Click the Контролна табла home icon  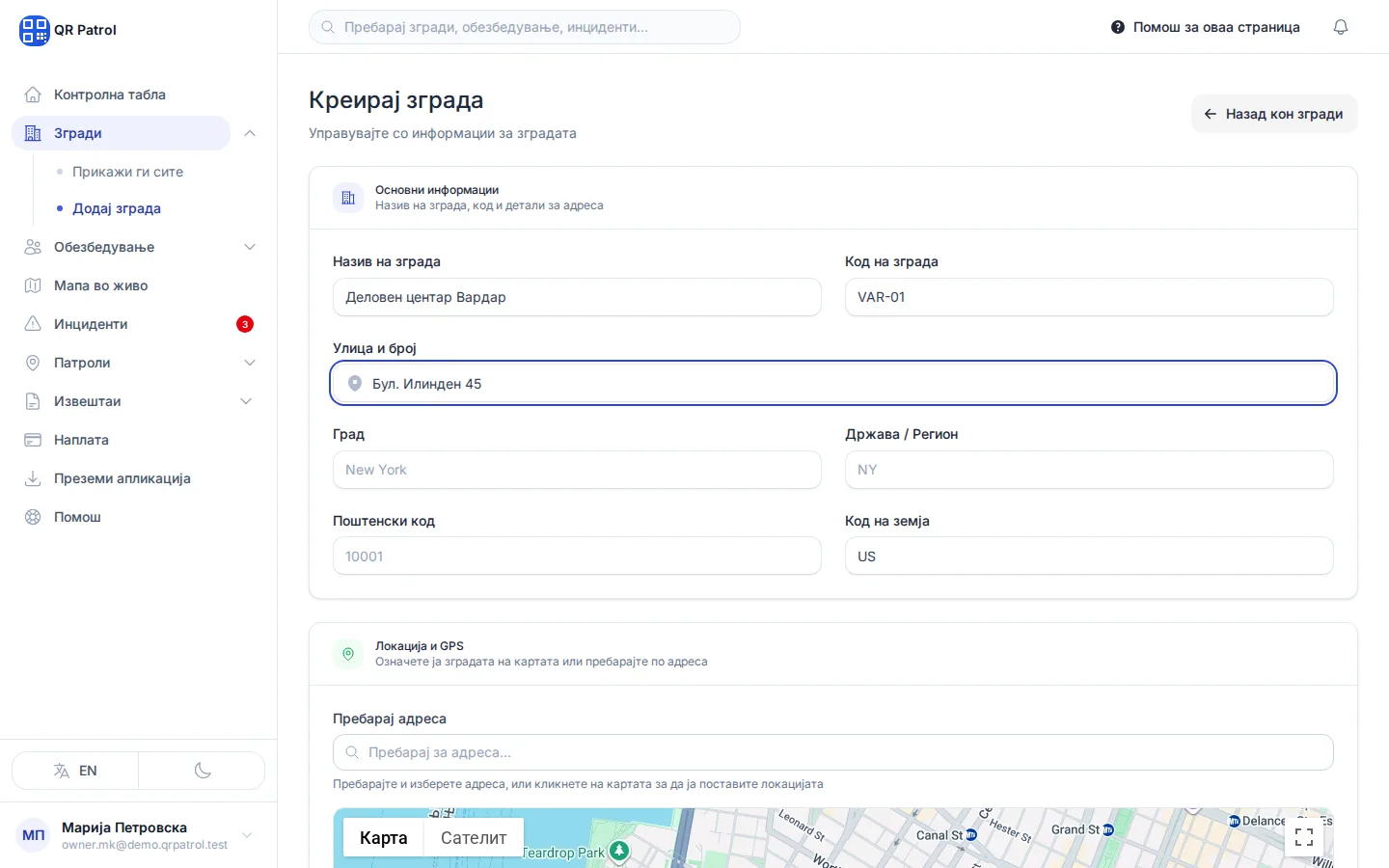coord(33,95)
